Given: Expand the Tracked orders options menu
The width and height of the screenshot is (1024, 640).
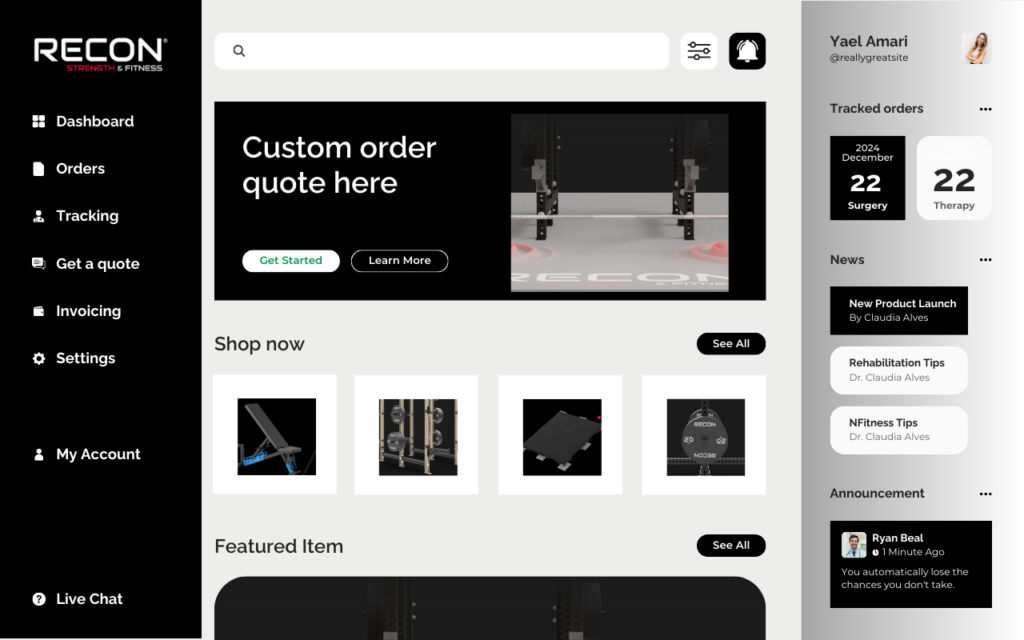Looking at the screenshot, I should coord(985,109).
